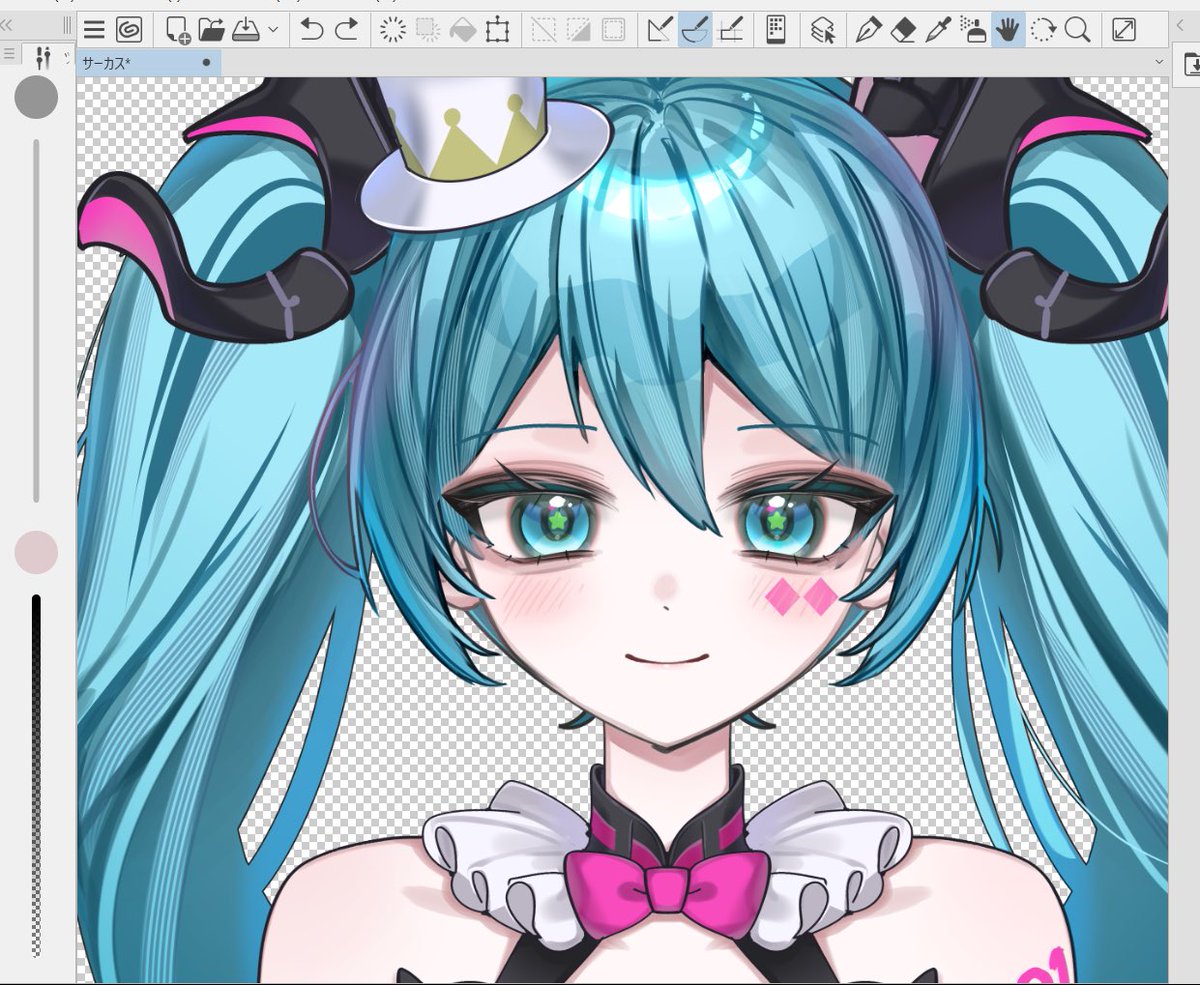1200x985 pixels.
Task: Click the Fill bucket icon
Action: point(462,30)
